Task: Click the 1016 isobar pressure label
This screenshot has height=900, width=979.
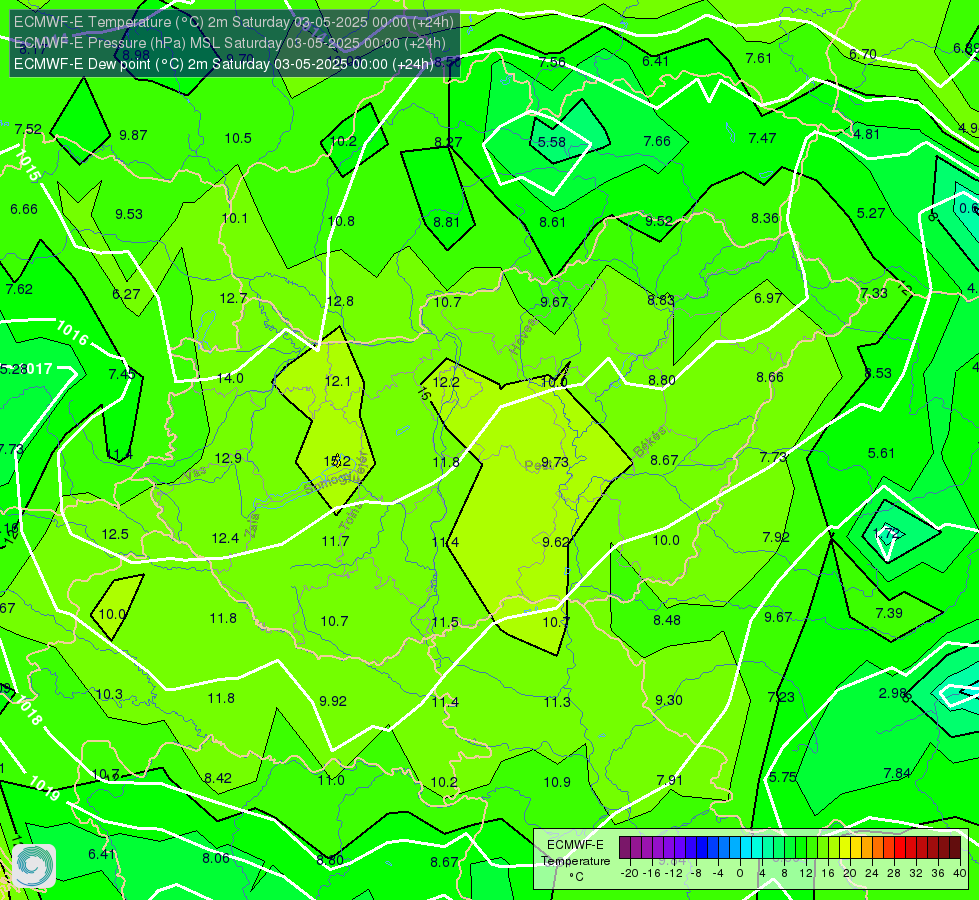Action: coord(72,332)
